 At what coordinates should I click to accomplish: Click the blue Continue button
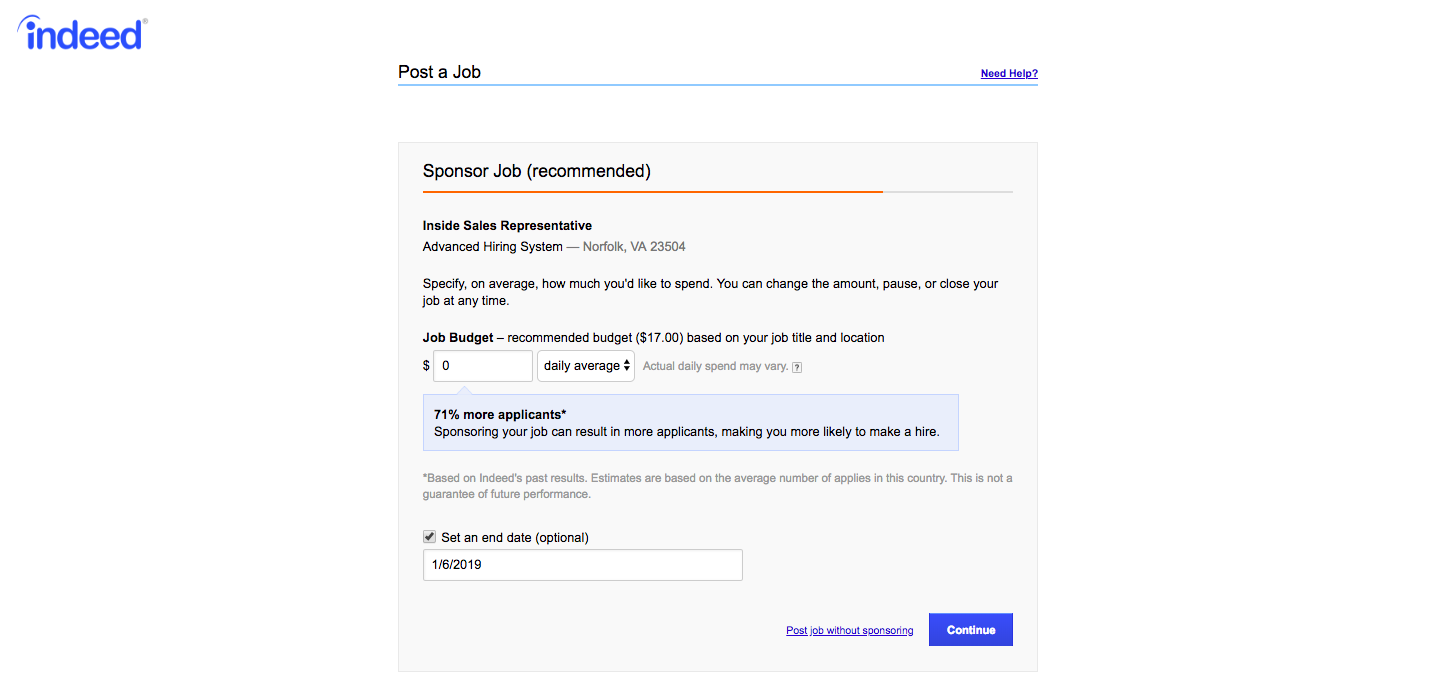click(971, 630)
